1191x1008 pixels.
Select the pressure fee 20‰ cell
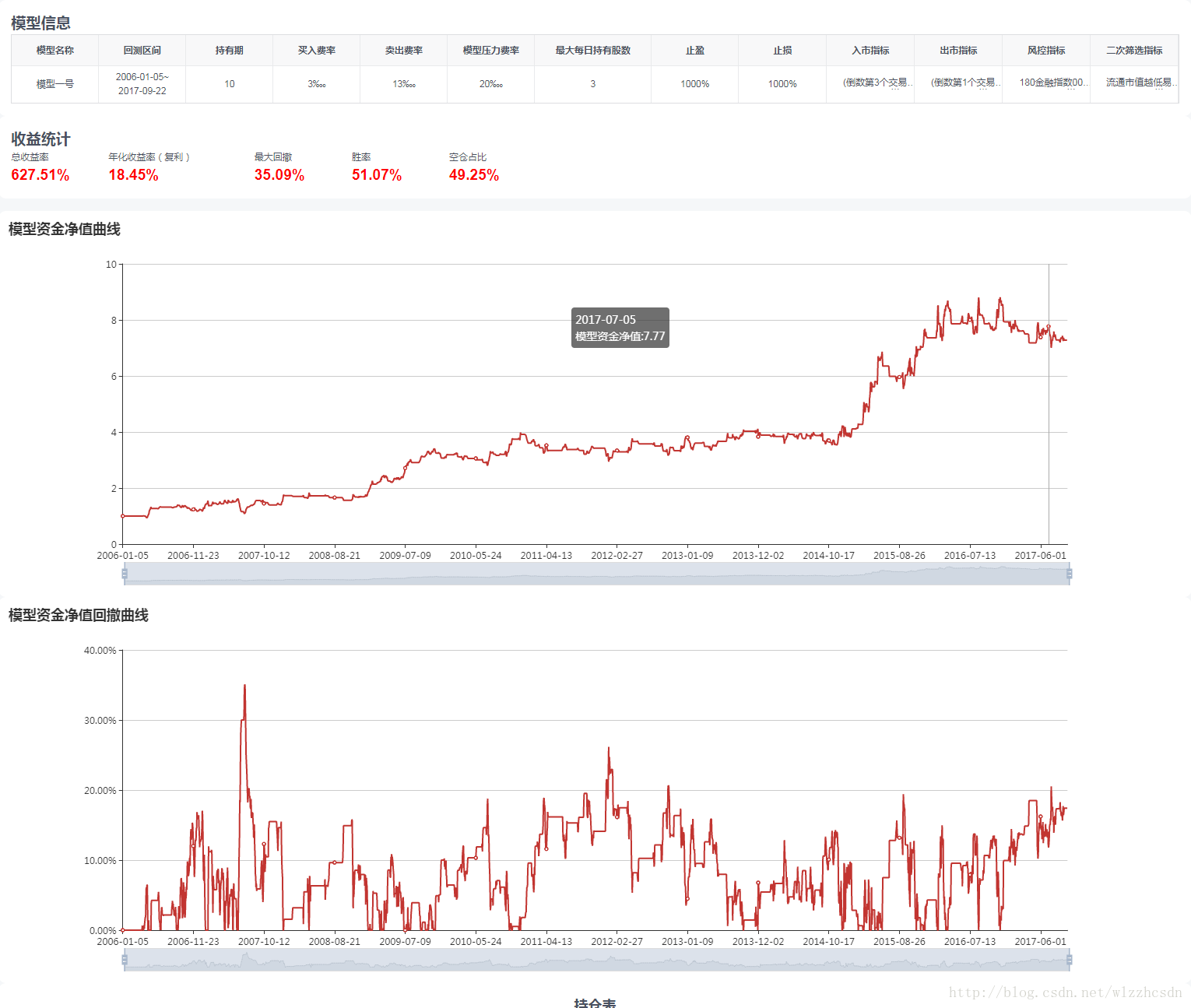[491, 84]
